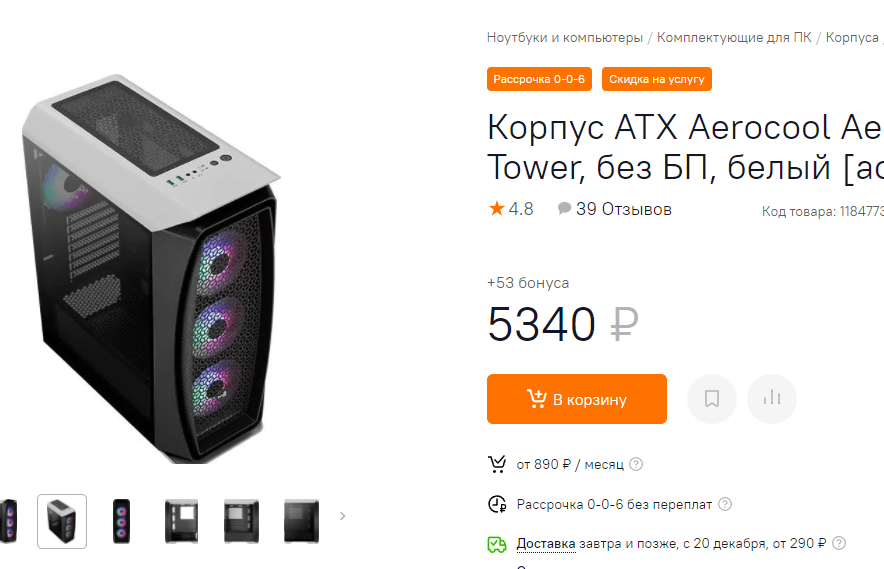Click the reviews speech bubble icon
The height and width of the screenshot is (569, 884).
(x=564, y=209)
